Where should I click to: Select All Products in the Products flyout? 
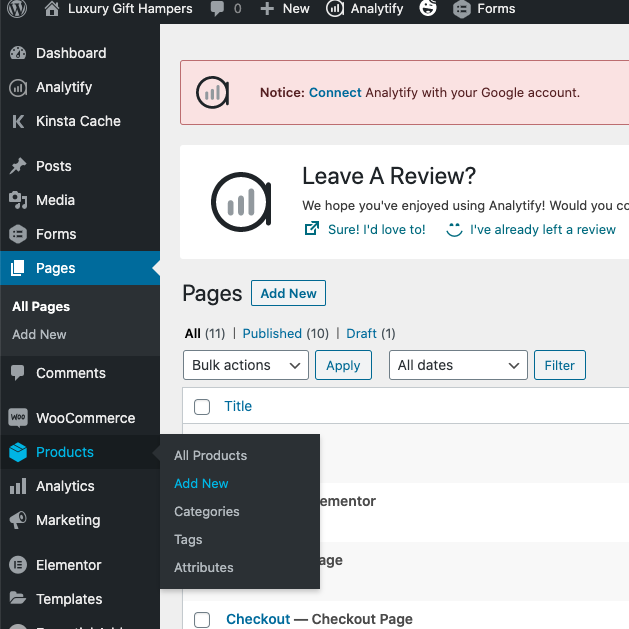pos(211,455)
